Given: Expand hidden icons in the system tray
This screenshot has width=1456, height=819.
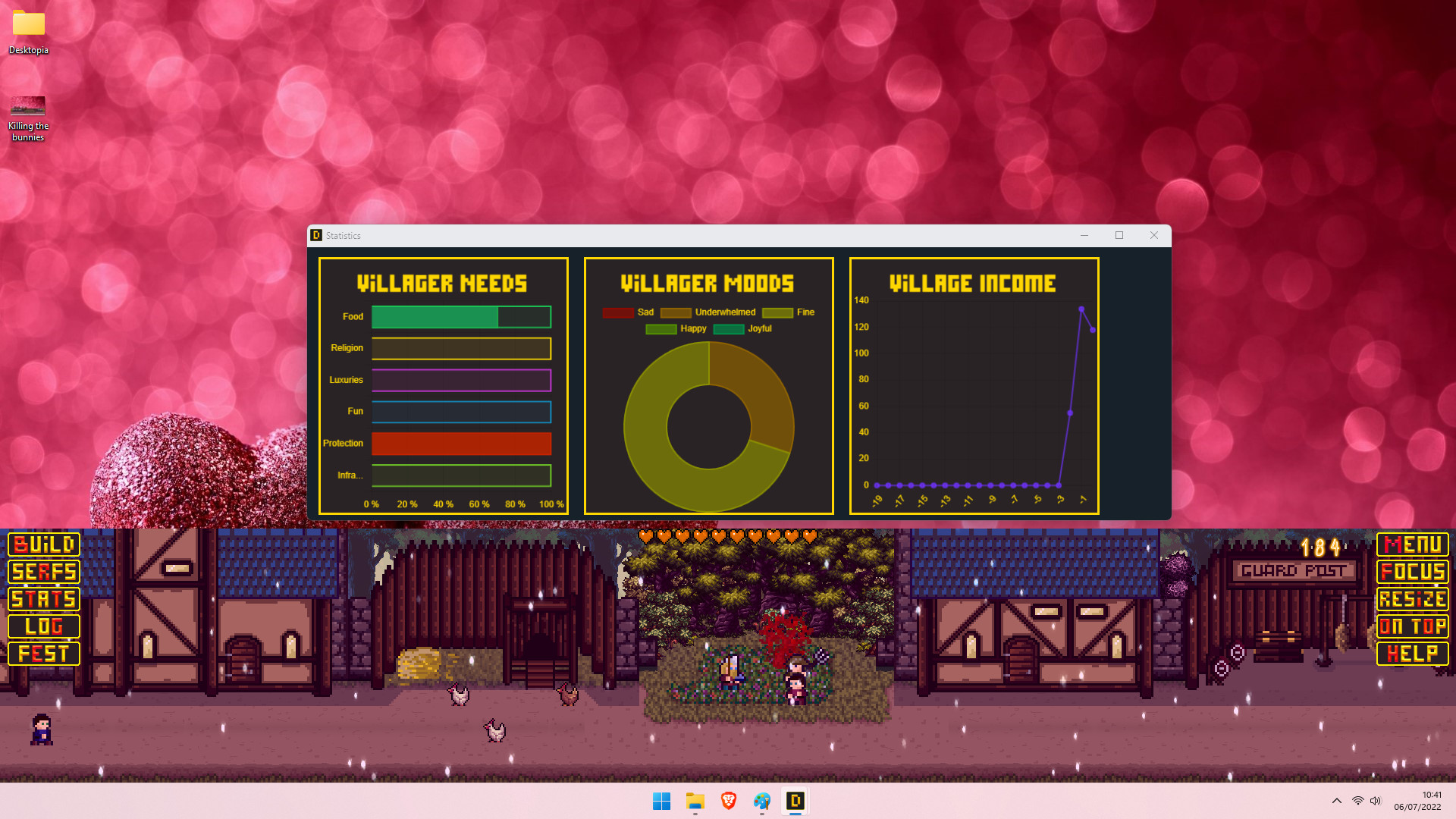Looking at the screenshot, I should coord(1336,801).
